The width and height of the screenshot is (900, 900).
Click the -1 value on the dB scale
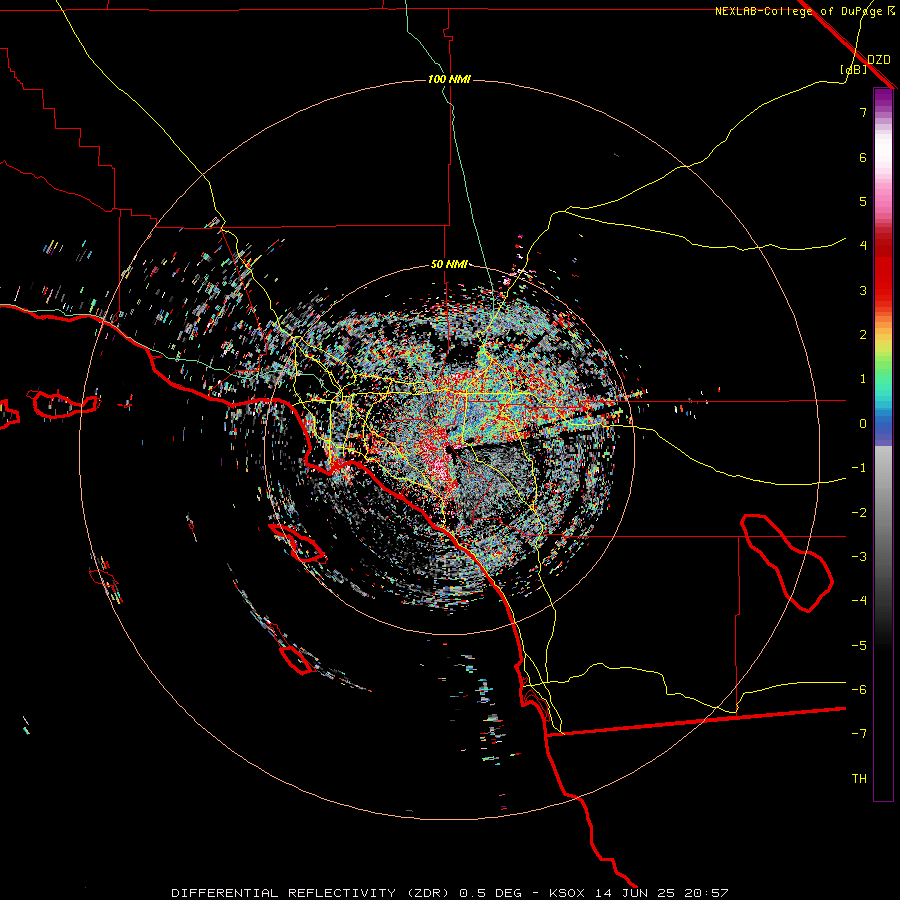coord(859,468)
